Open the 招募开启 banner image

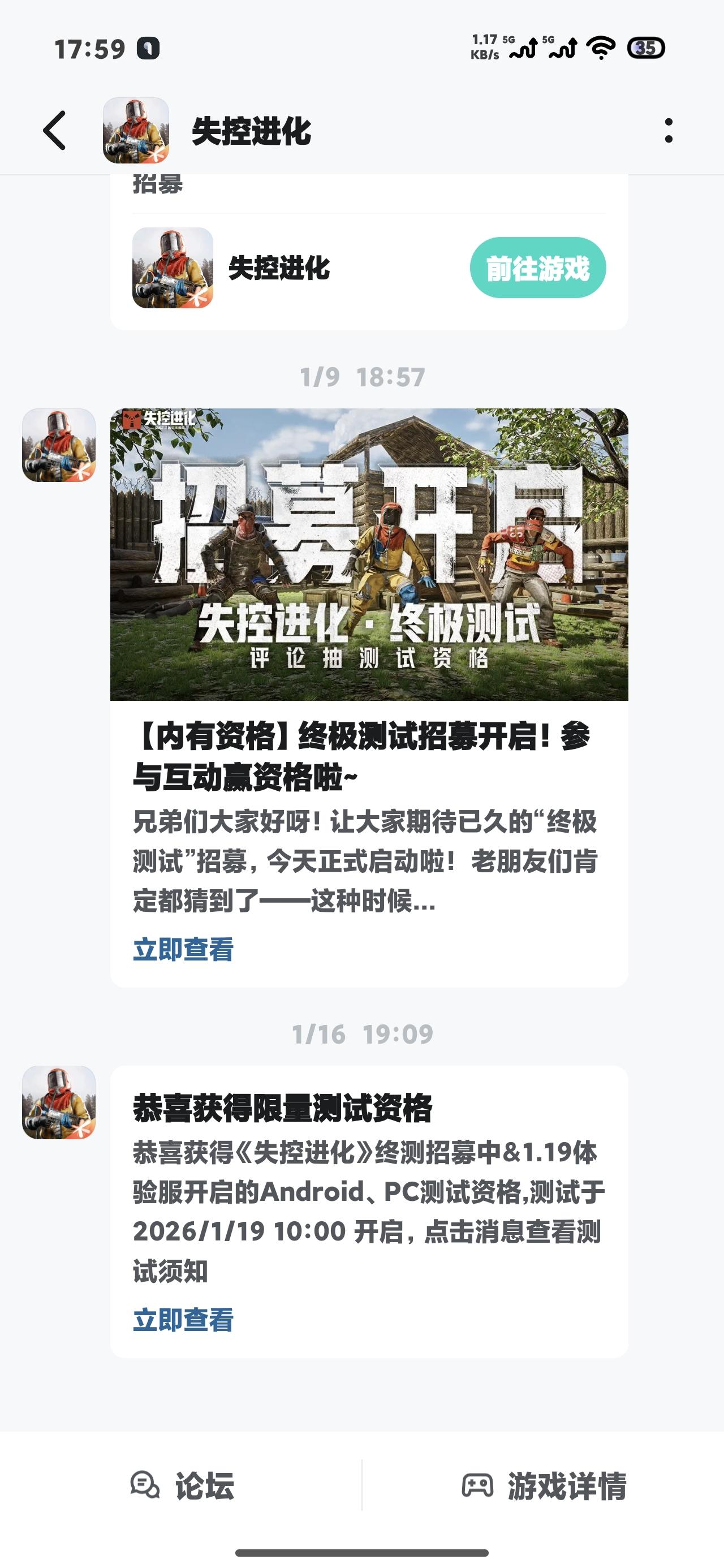369,554
